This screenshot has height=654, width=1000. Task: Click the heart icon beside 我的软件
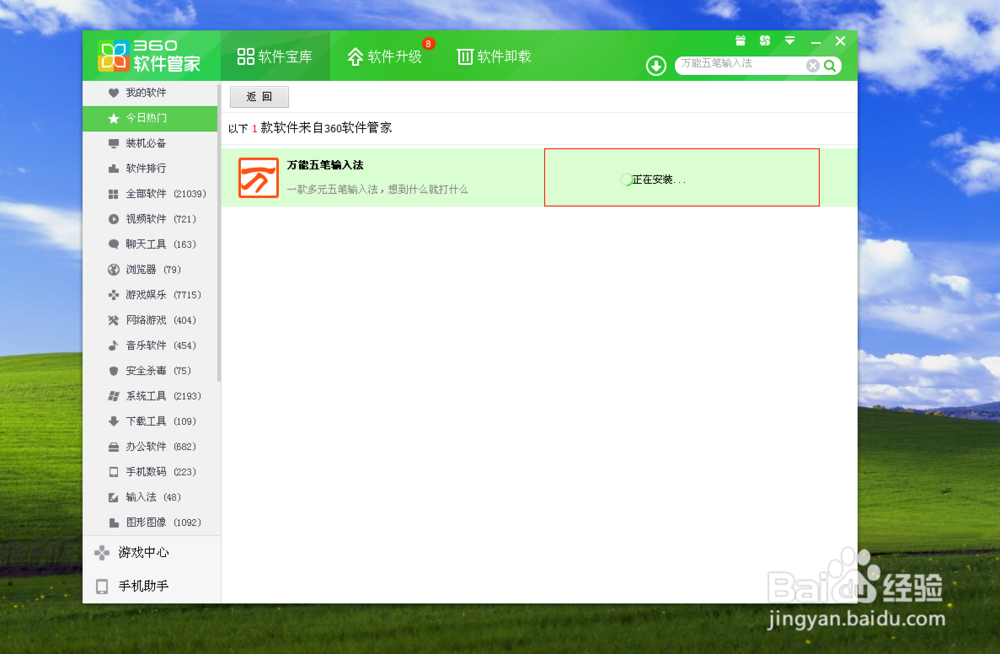coord(114,93)
